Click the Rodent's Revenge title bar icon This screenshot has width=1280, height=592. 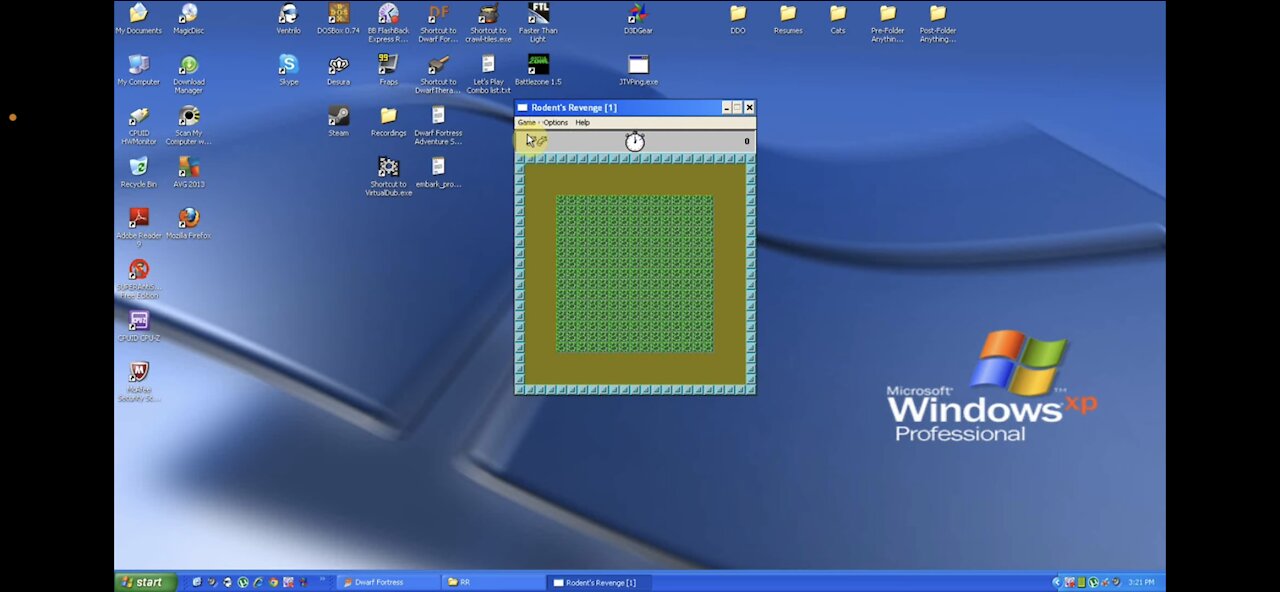coord(522,107)
